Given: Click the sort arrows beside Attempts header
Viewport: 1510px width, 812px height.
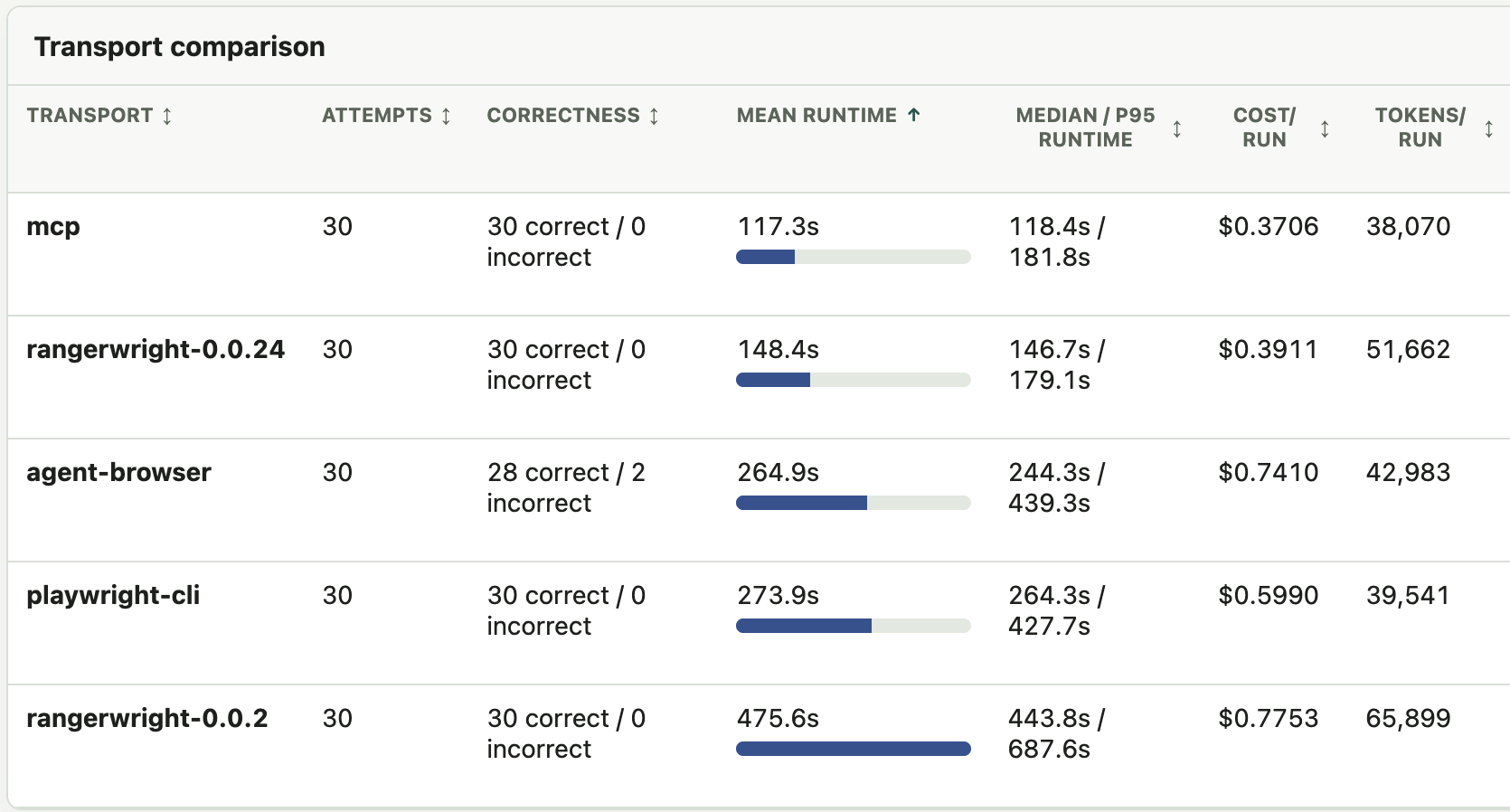Looking at the screenshot, I should point(446,116).
